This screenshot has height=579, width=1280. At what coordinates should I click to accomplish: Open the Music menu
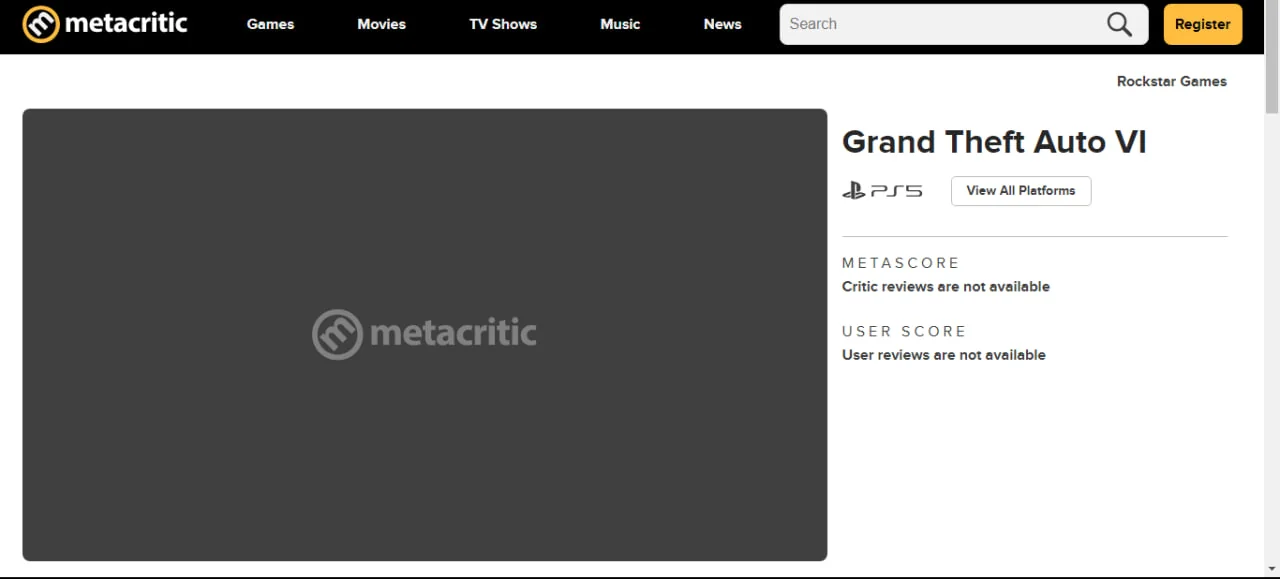(620, 24)
